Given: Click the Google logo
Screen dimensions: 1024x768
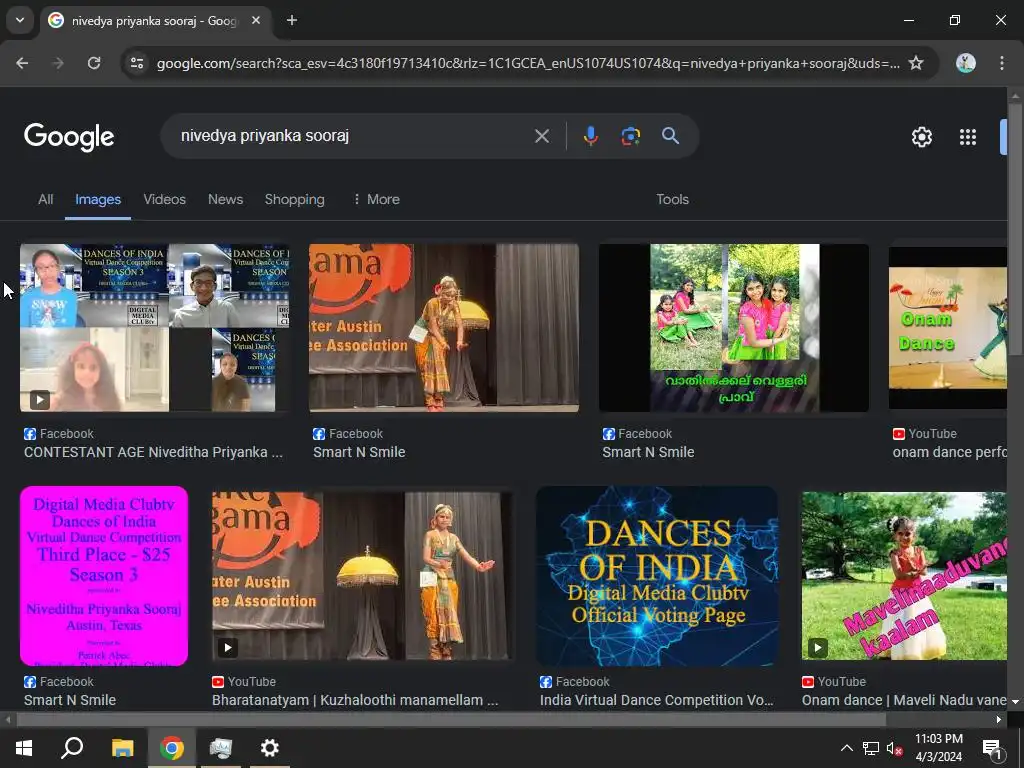Looking at the screenshot, I should 69,136.
